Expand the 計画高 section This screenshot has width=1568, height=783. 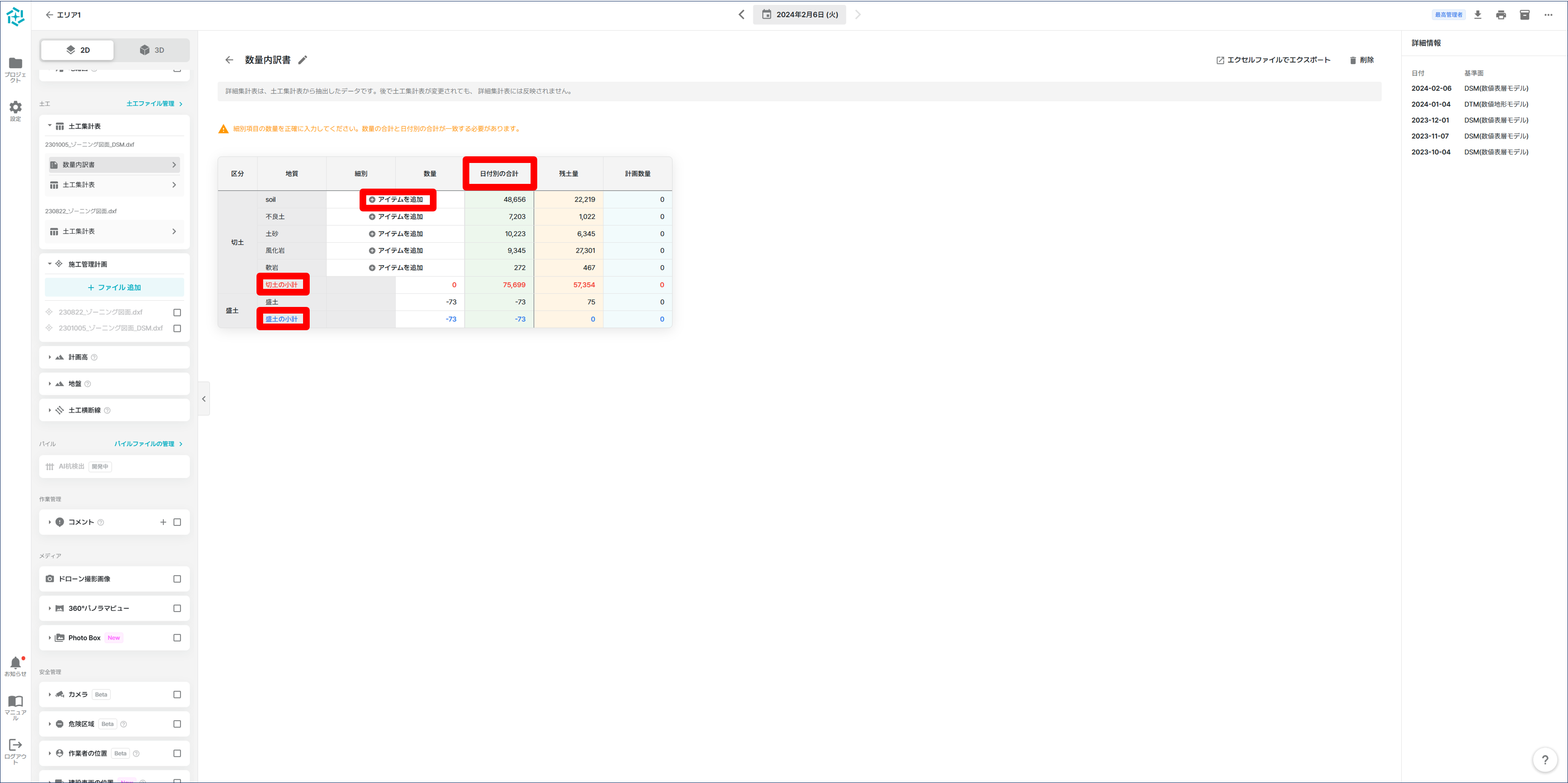pyautogui.click(x=50, y=357)
